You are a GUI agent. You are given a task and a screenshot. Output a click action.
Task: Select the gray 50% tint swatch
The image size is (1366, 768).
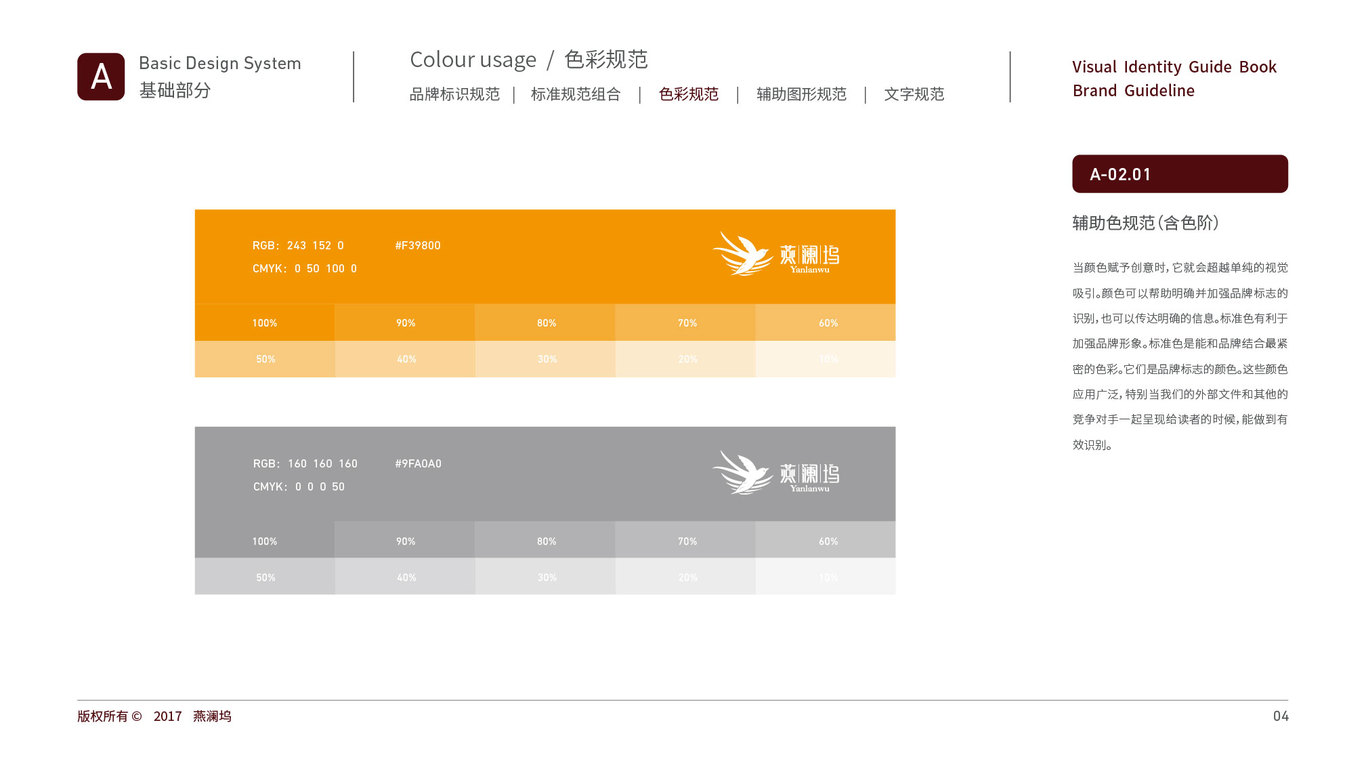coord(265,576)
